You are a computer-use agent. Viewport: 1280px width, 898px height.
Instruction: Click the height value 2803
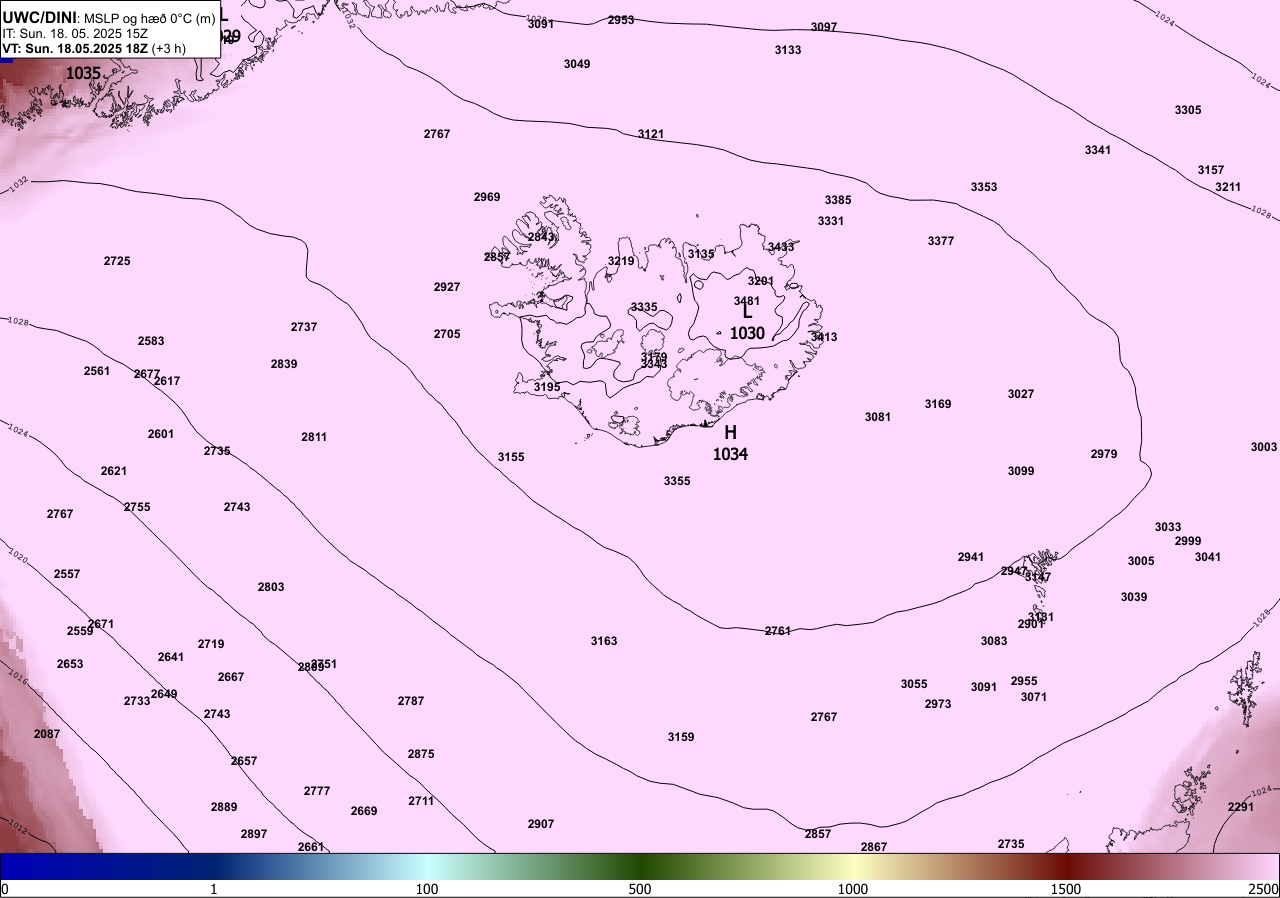click(271, 587)
